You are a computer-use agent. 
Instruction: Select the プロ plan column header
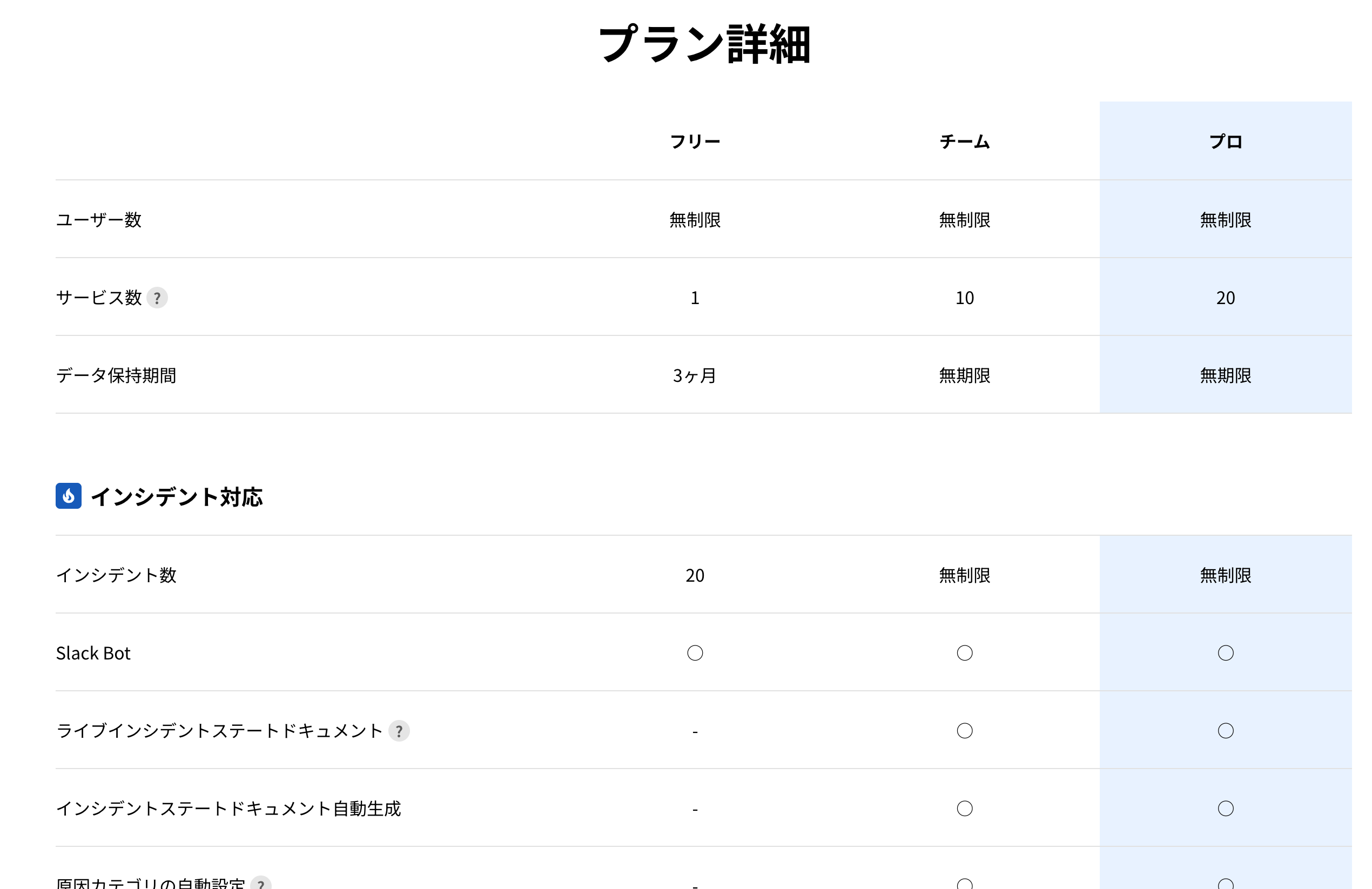click(x=1225, y=142)
